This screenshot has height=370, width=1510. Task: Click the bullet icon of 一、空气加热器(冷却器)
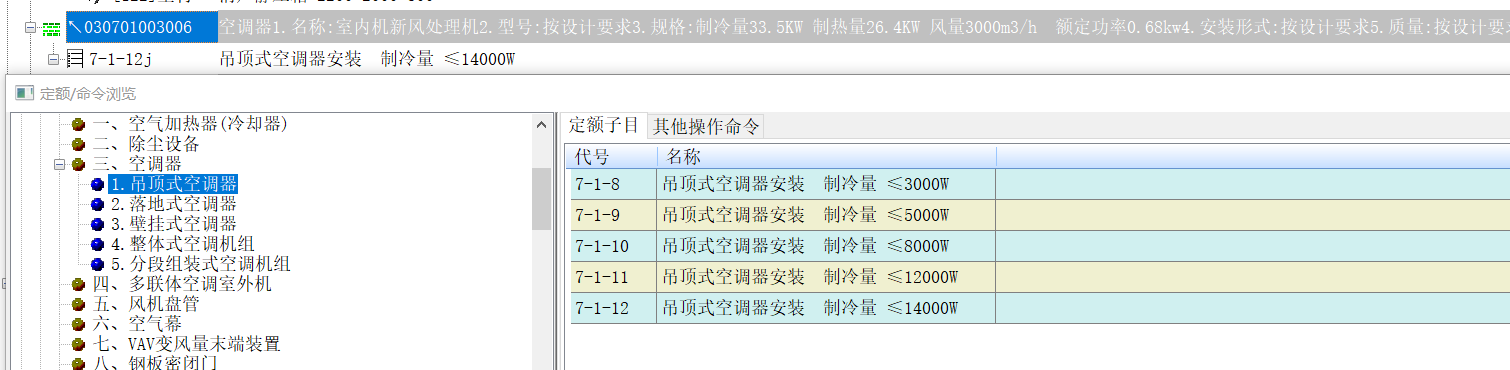78,125
